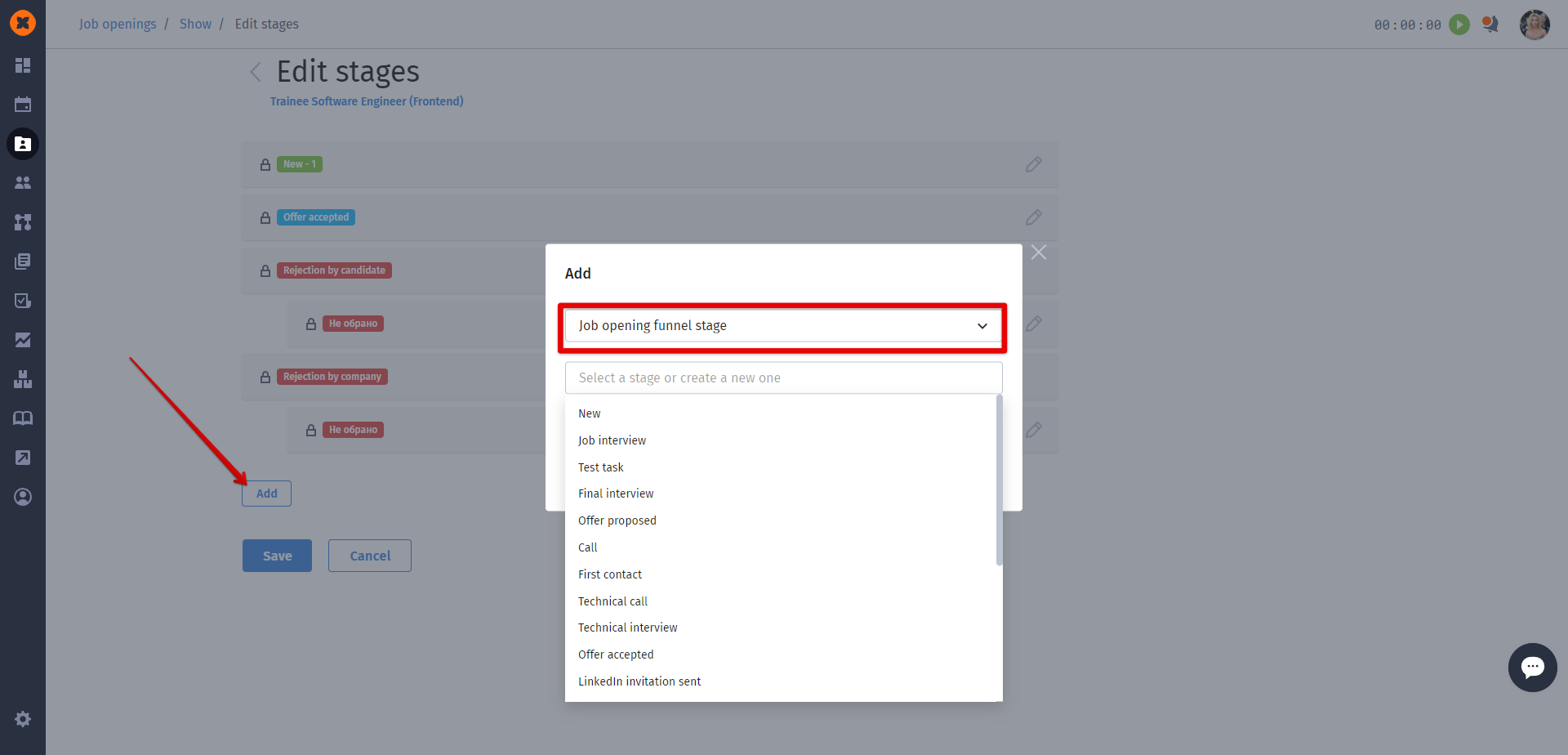
Task: Click the 00:00:00 timer display
Action: (1408, 25)
